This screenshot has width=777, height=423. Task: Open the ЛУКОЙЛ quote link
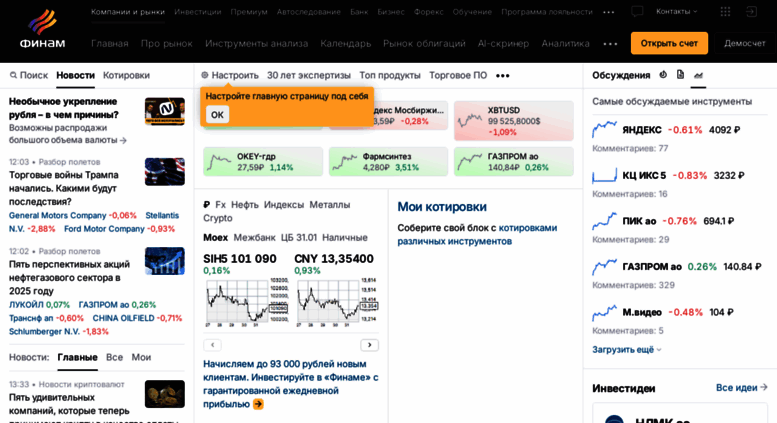pos(26,305)
